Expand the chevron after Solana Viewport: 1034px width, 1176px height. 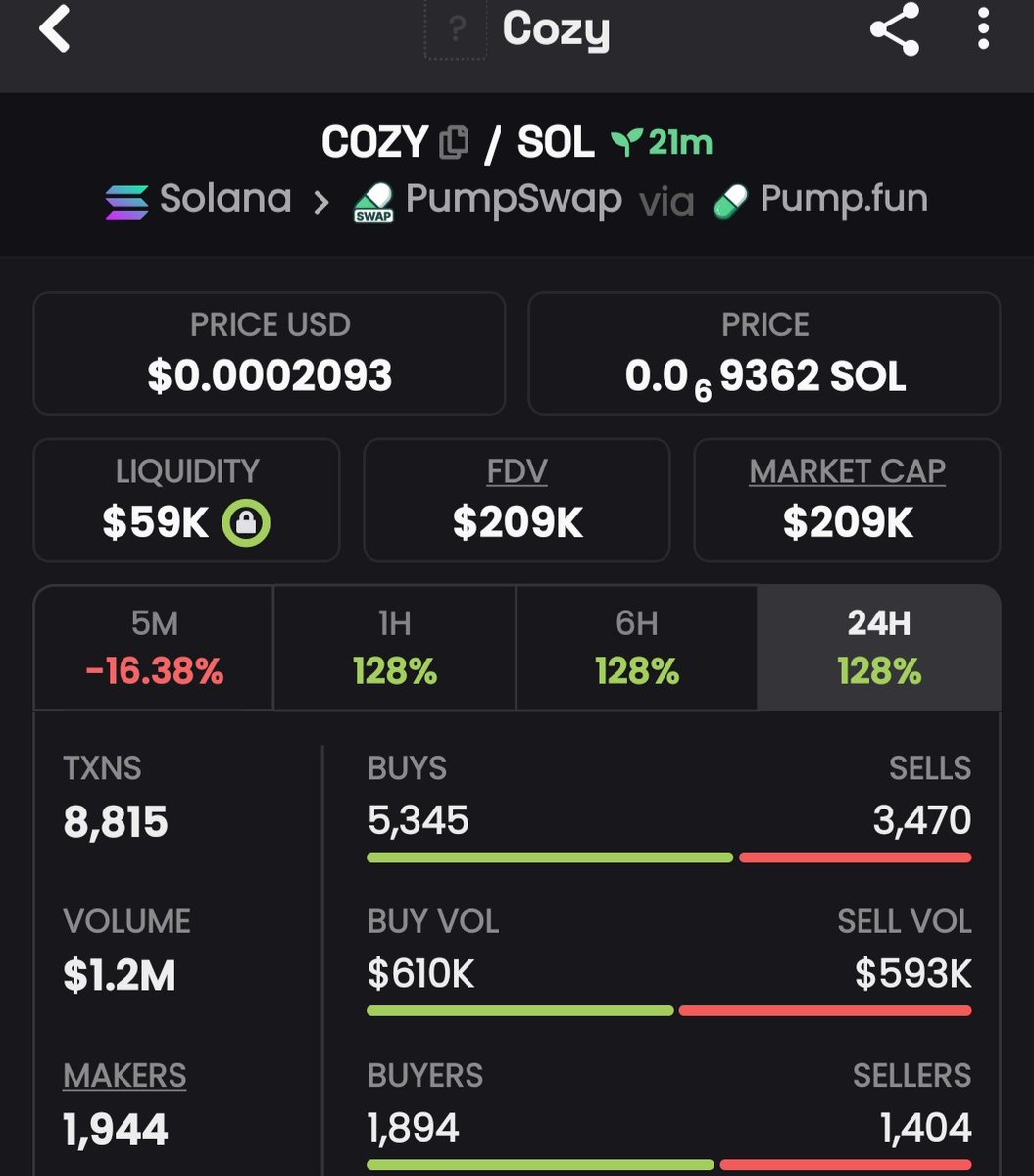point(321,202)
